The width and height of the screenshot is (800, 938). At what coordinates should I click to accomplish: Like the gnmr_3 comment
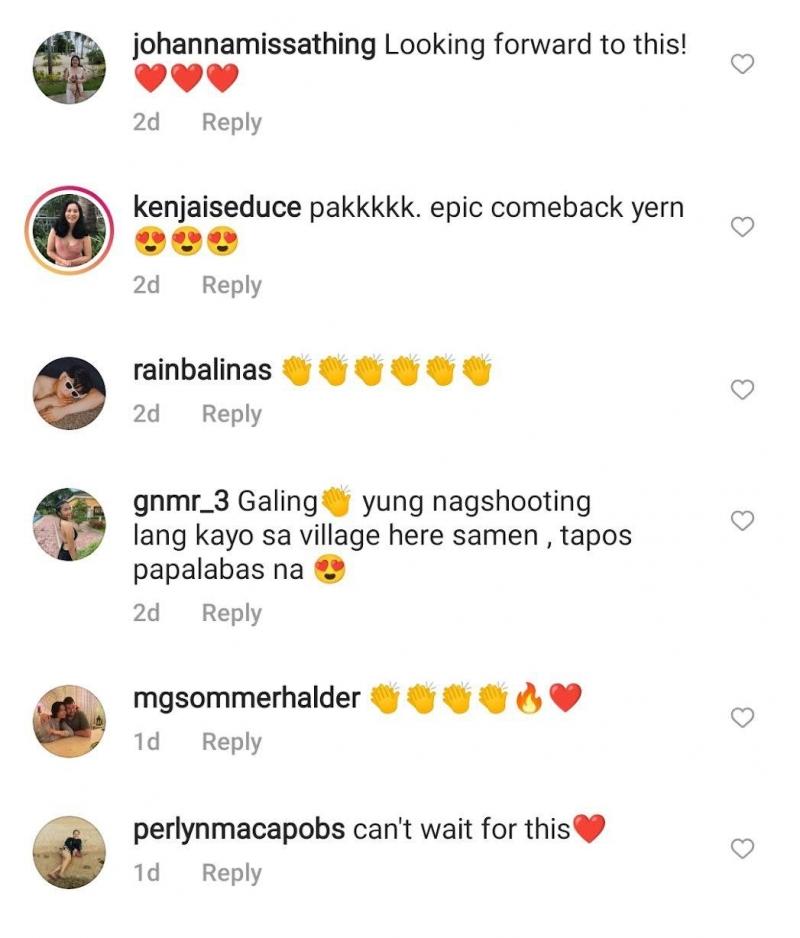click(x=742, y=521)
